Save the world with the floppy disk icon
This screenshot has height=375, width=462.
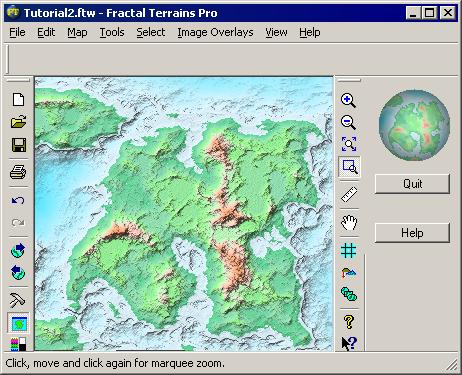(x=18, y=145)
